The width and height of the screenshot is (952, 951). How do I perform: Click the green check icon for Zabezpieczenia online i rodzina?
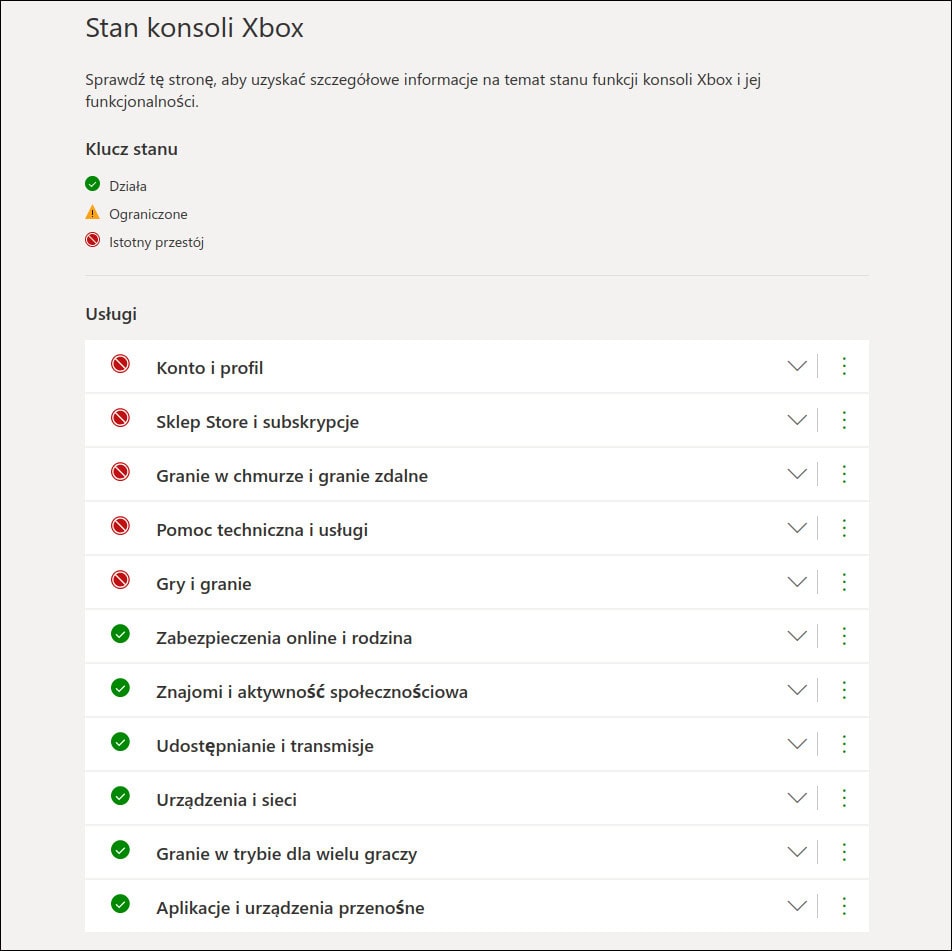[120, 637]
